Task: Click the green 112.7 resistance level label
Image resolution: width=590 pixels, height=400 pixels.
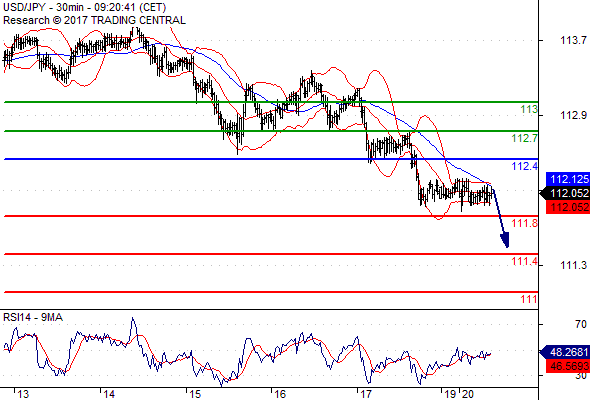Action: (525, 138)
